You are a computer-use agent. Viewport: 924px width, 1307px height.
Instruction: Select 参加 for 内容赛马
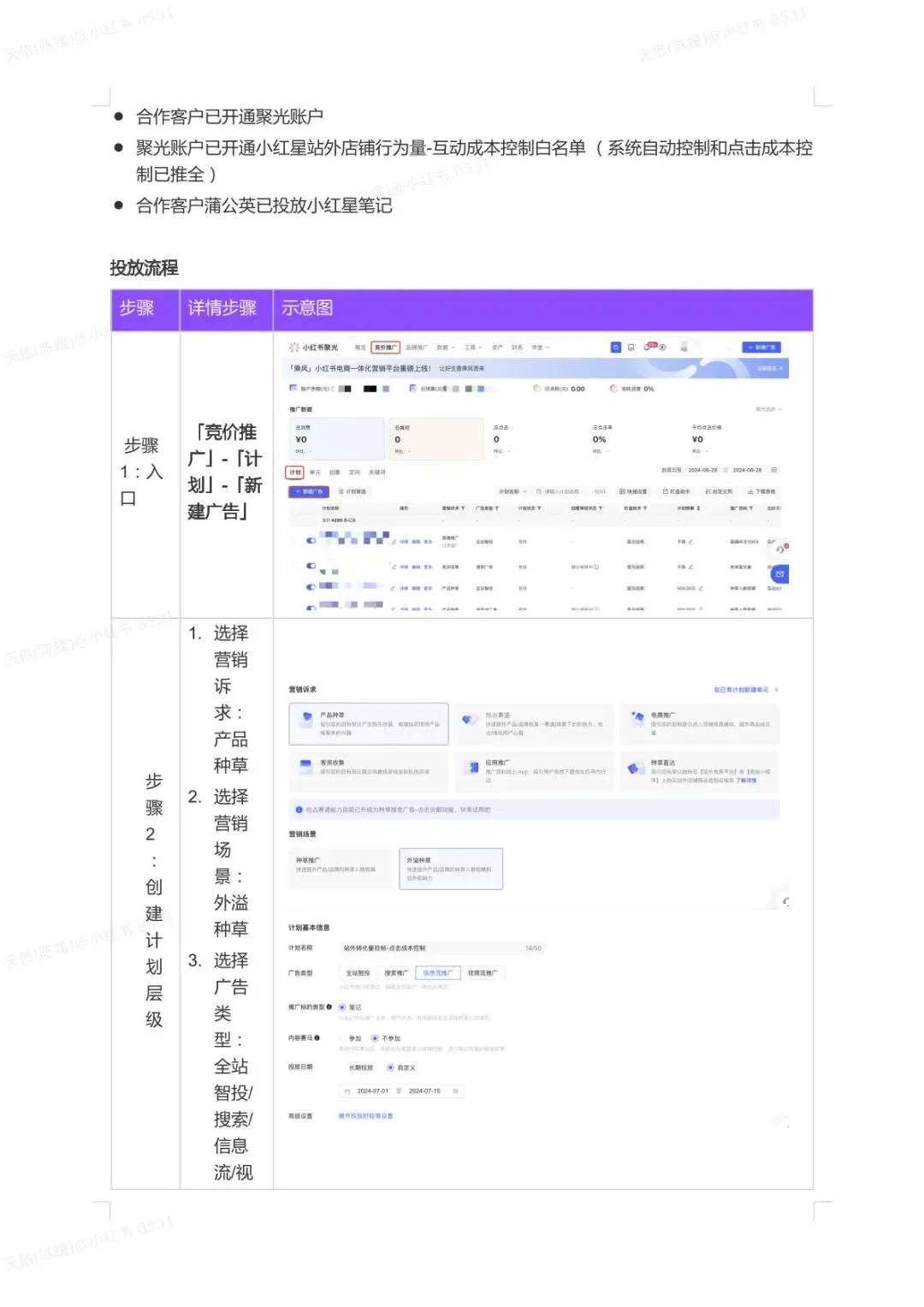[342, 1038]
